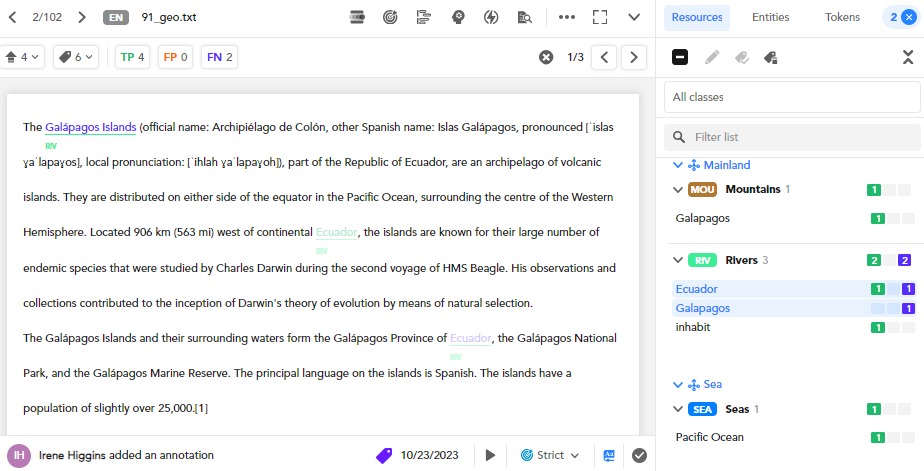Go to next document with right arrow
The height and width of the screenshot is (471, 924).
[82, 17]
